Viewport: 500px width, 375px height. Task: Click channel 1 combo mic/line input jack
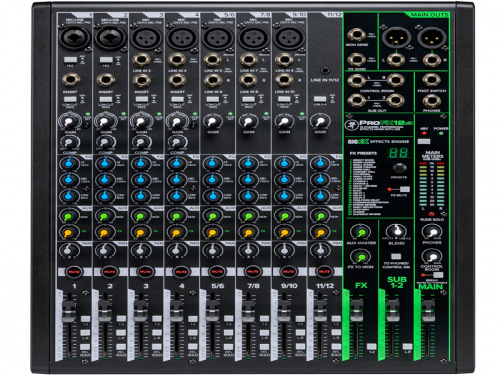pyautogui.click(x=74, y=37)
